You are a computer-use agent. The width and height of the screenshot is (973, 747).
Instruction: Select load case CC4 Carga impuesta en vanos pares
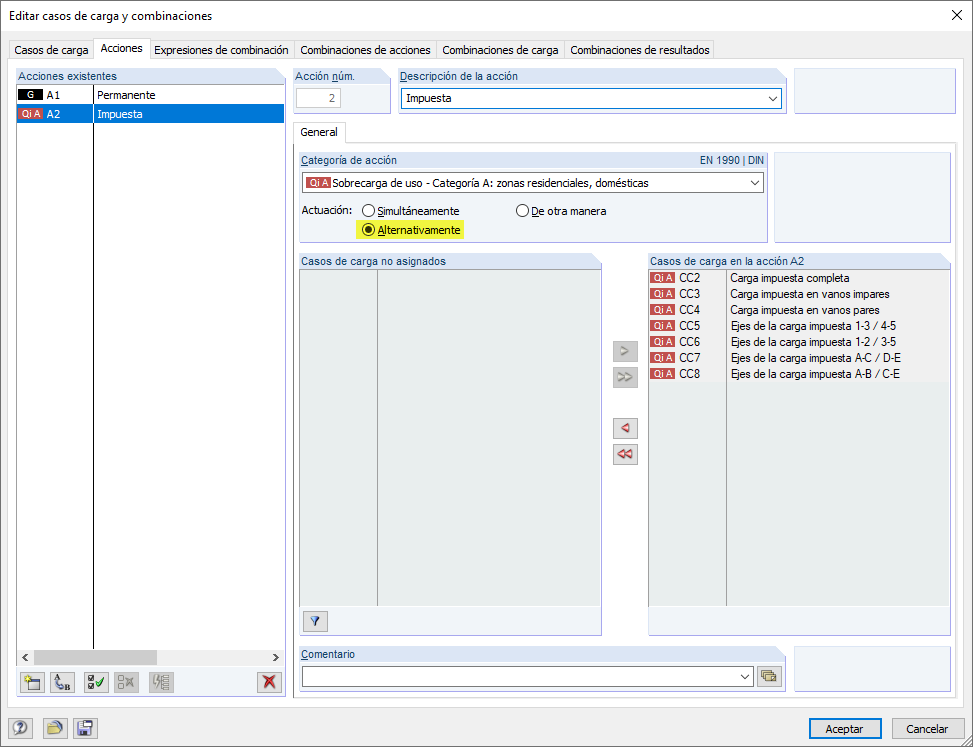(799, 310)
